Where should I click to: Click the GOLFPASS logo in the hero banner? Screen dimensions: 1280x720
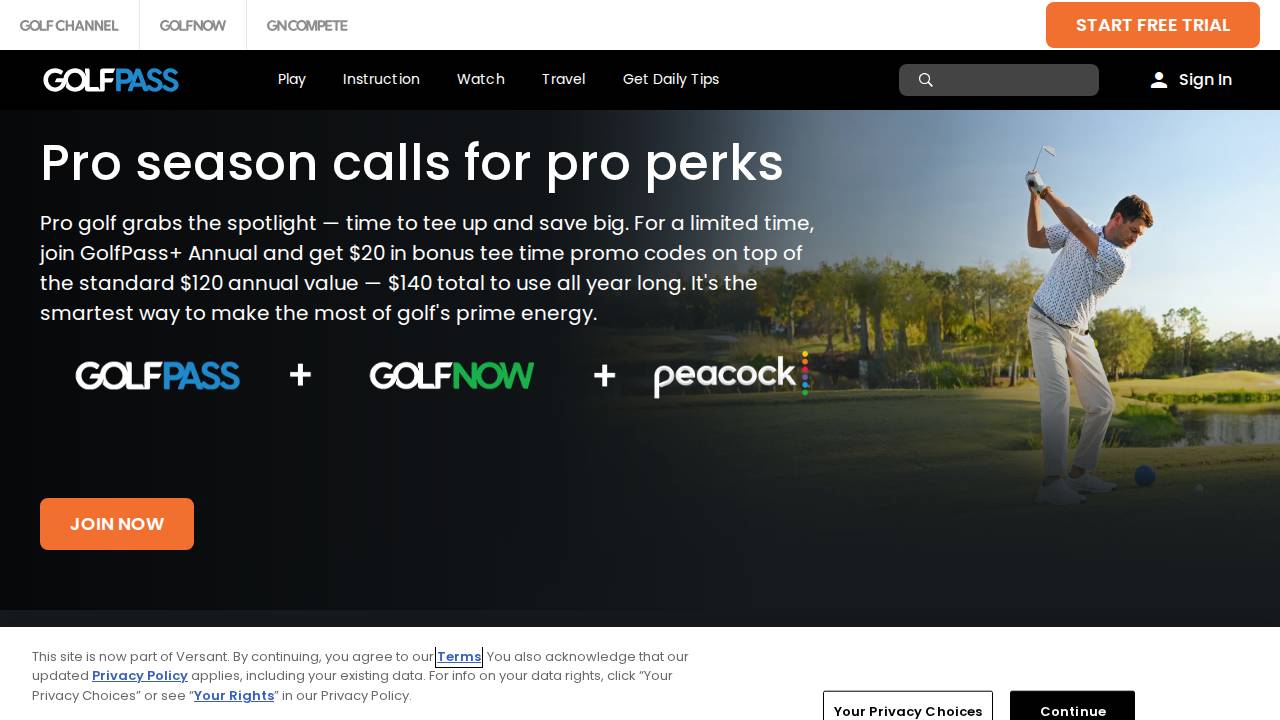point(157,375)
